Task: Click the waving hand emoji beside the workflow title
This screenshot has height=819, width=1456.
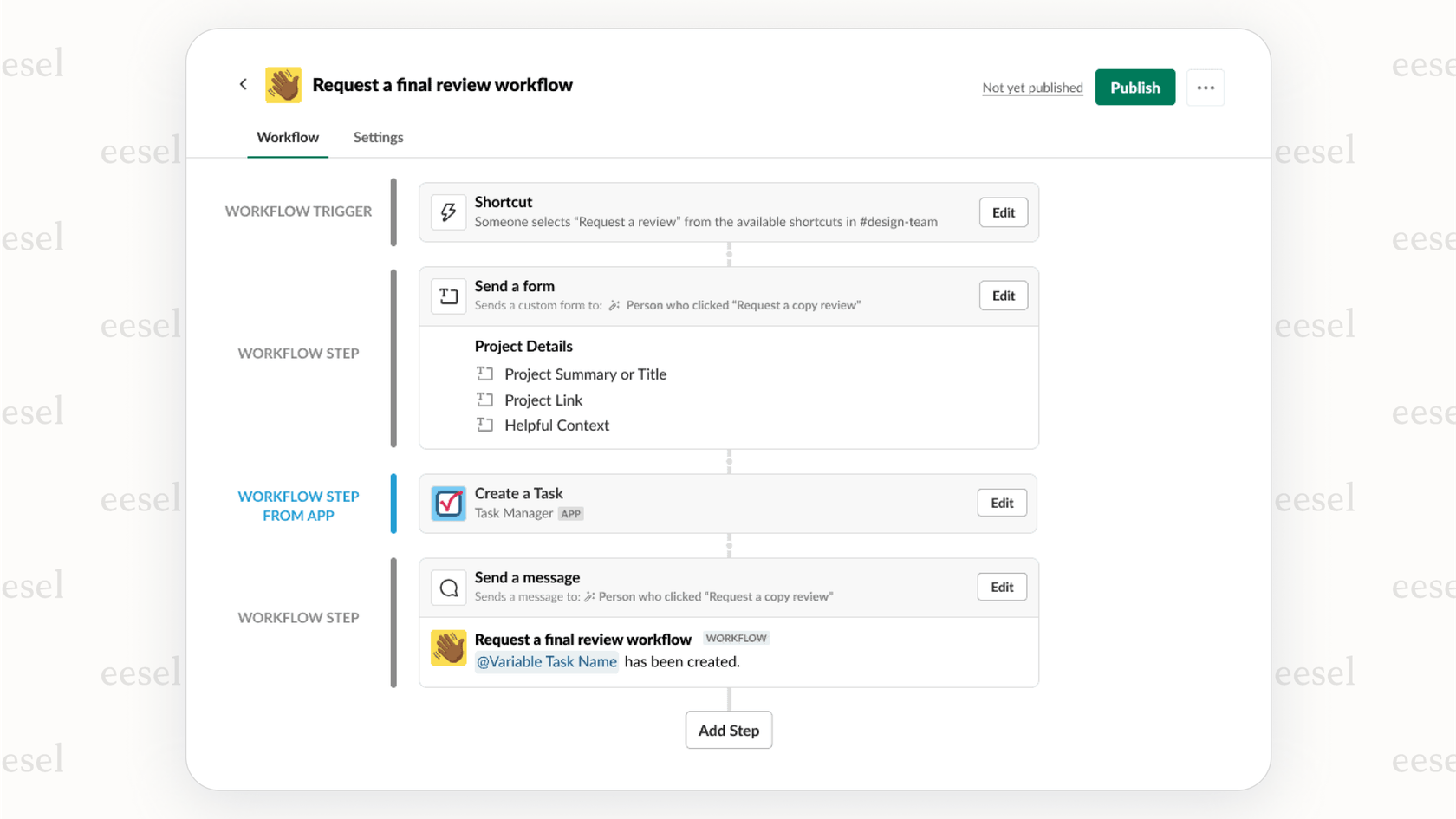Action: coord(285,84)
